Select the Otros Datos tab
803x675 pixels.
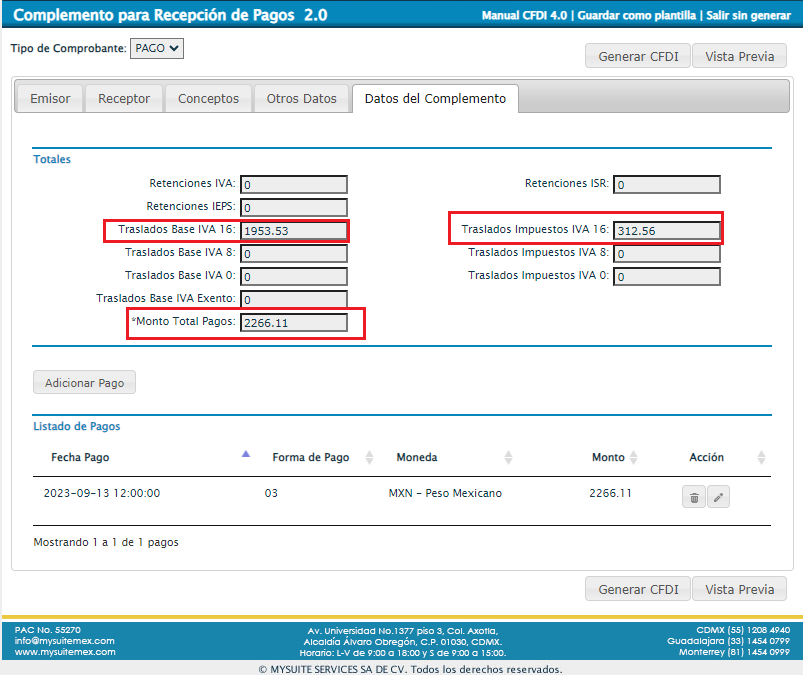click(x=301, y=99)
